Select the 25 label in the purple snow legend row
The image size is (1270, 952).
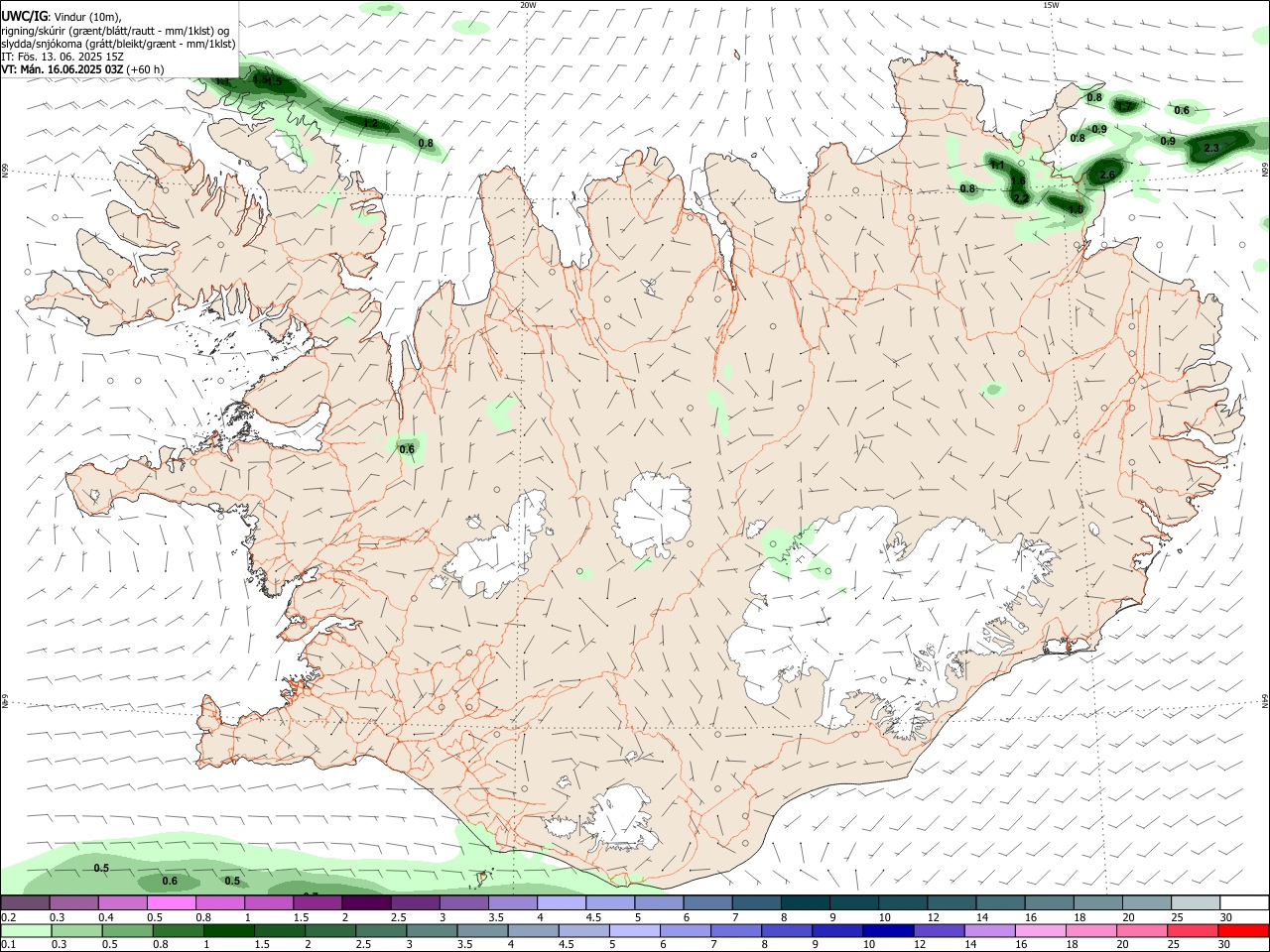coord(1177,918)
